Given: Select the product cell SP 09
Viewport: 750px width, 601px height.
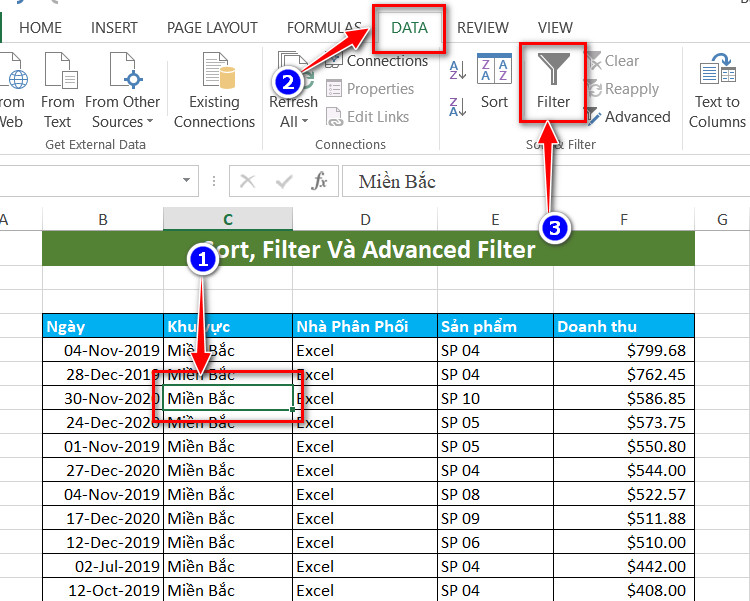Looking at the screenshot, I should [496, 518].
